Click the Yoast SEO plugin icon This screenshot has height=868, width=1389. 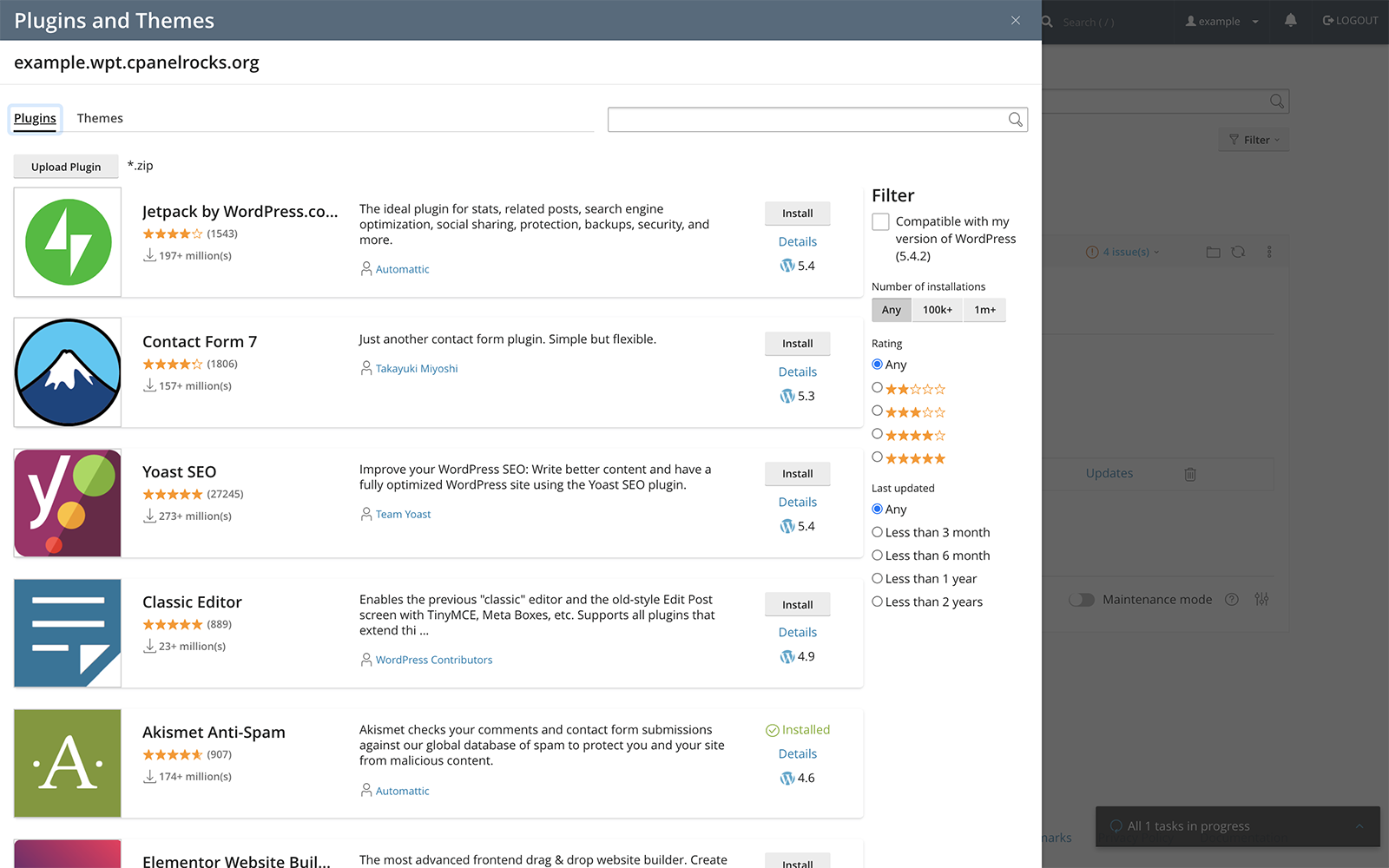(x=68, y=503)
